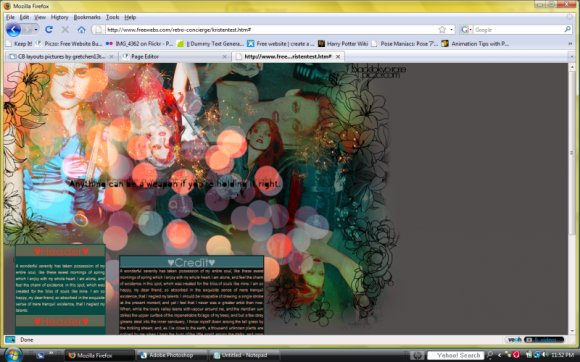Open the 'IMG_4362 on Flickr' bookmark
Viewport: 580px width, 362px height.
point(139,44)
